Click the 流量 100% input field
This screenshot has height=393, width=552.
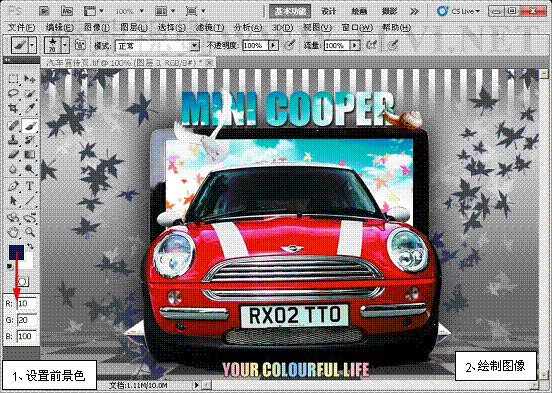tap(337, 45)
